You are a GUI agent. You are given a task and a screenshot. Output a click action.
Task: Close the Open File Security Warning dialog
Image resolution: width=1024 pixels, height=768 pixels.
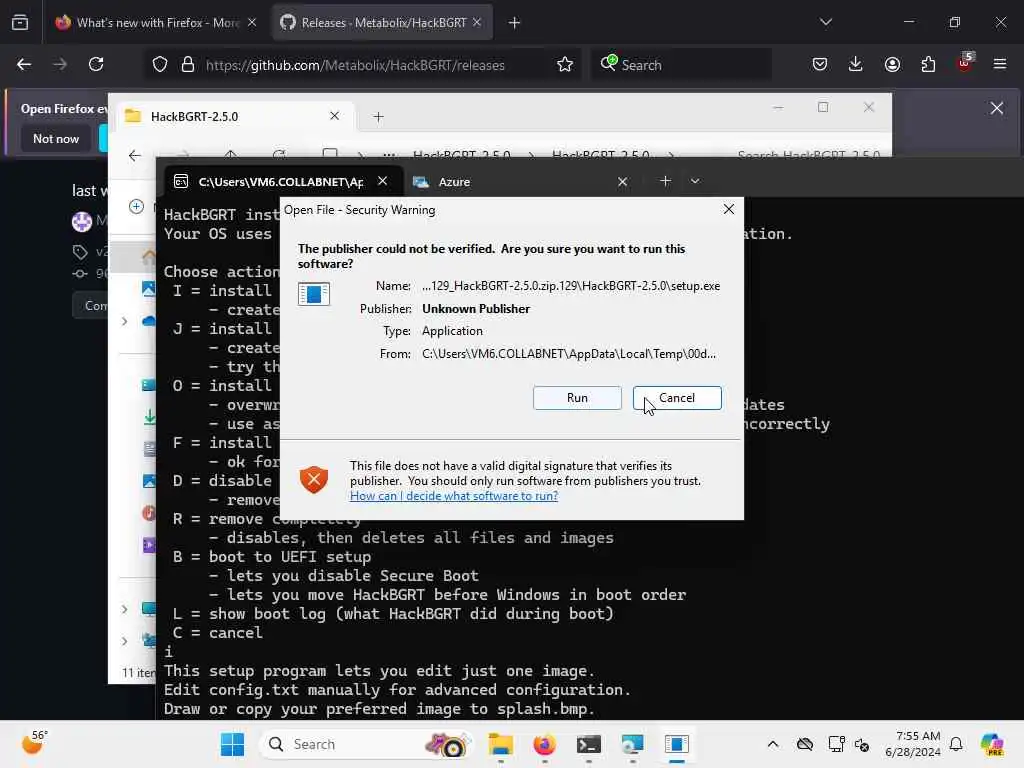click(x=729, y=210)
